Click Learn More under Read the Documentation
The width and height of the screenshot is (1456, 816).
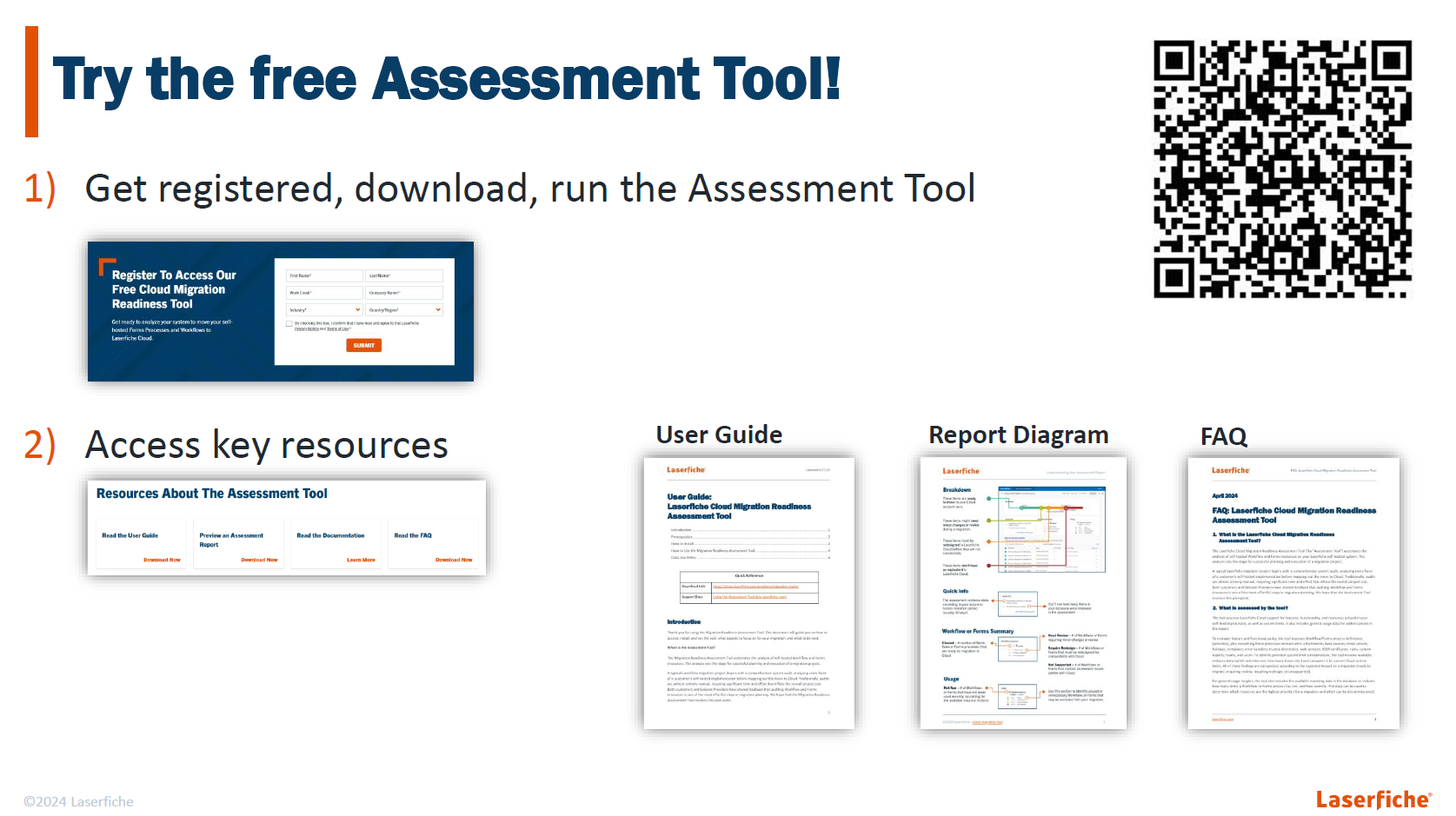[x=361, y=560]
